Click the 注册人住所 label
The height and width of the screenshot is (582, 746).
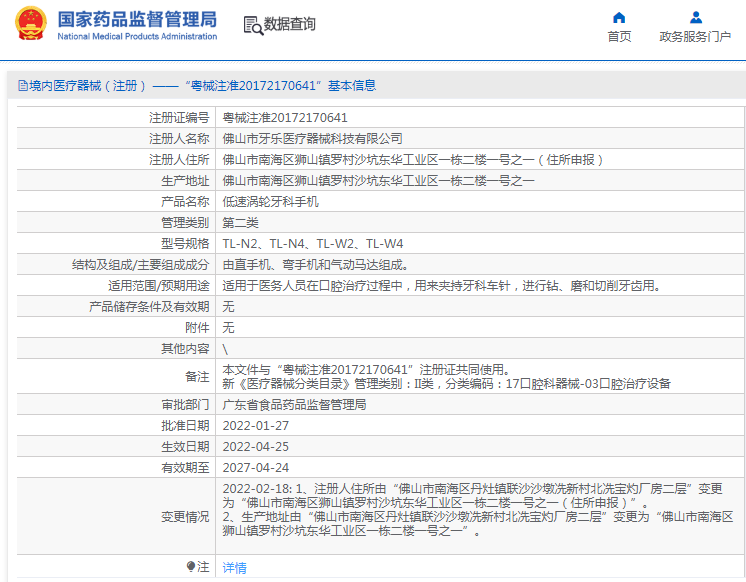(x=179, y=159)
